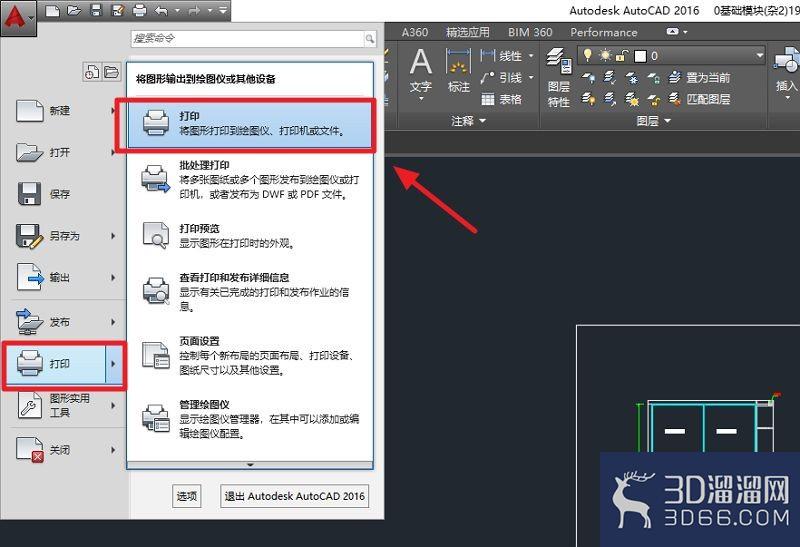The height and width of the screenshot is (547, 800).
Task: Show the open documents folder icon
Action: (111, 72)
